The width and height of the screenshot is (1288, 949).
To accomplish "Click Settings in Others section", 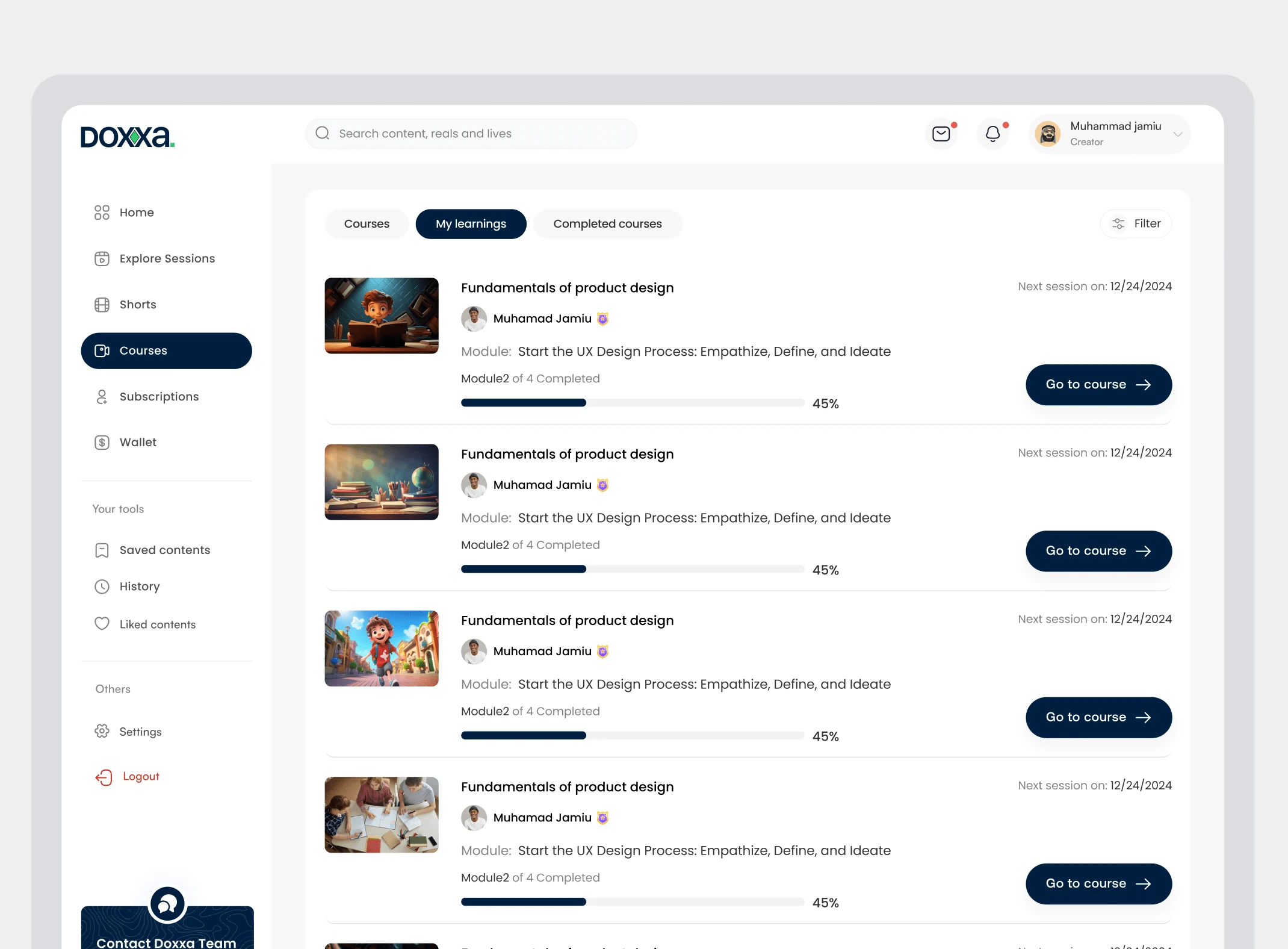I will coord(141,731).
